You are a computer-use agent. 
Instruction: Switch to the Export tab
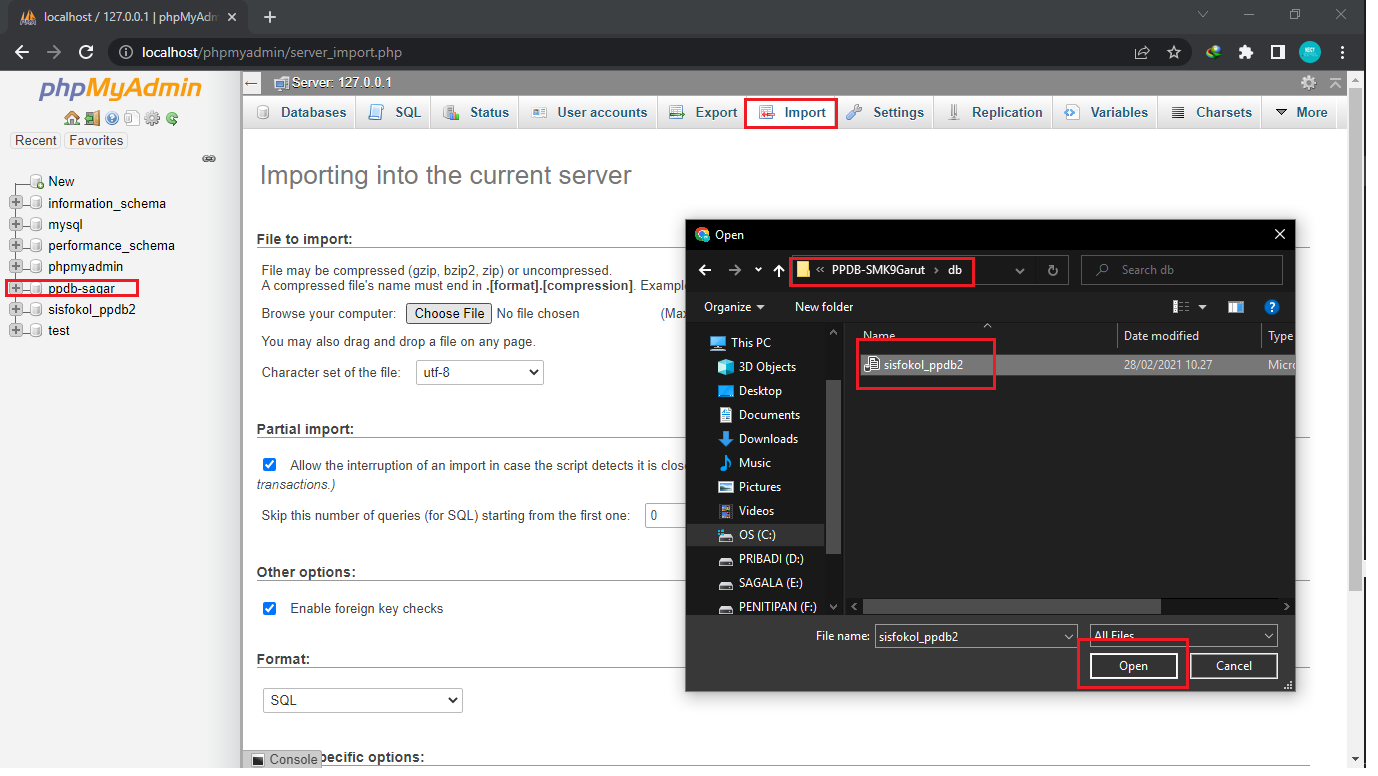click(703, 112)
